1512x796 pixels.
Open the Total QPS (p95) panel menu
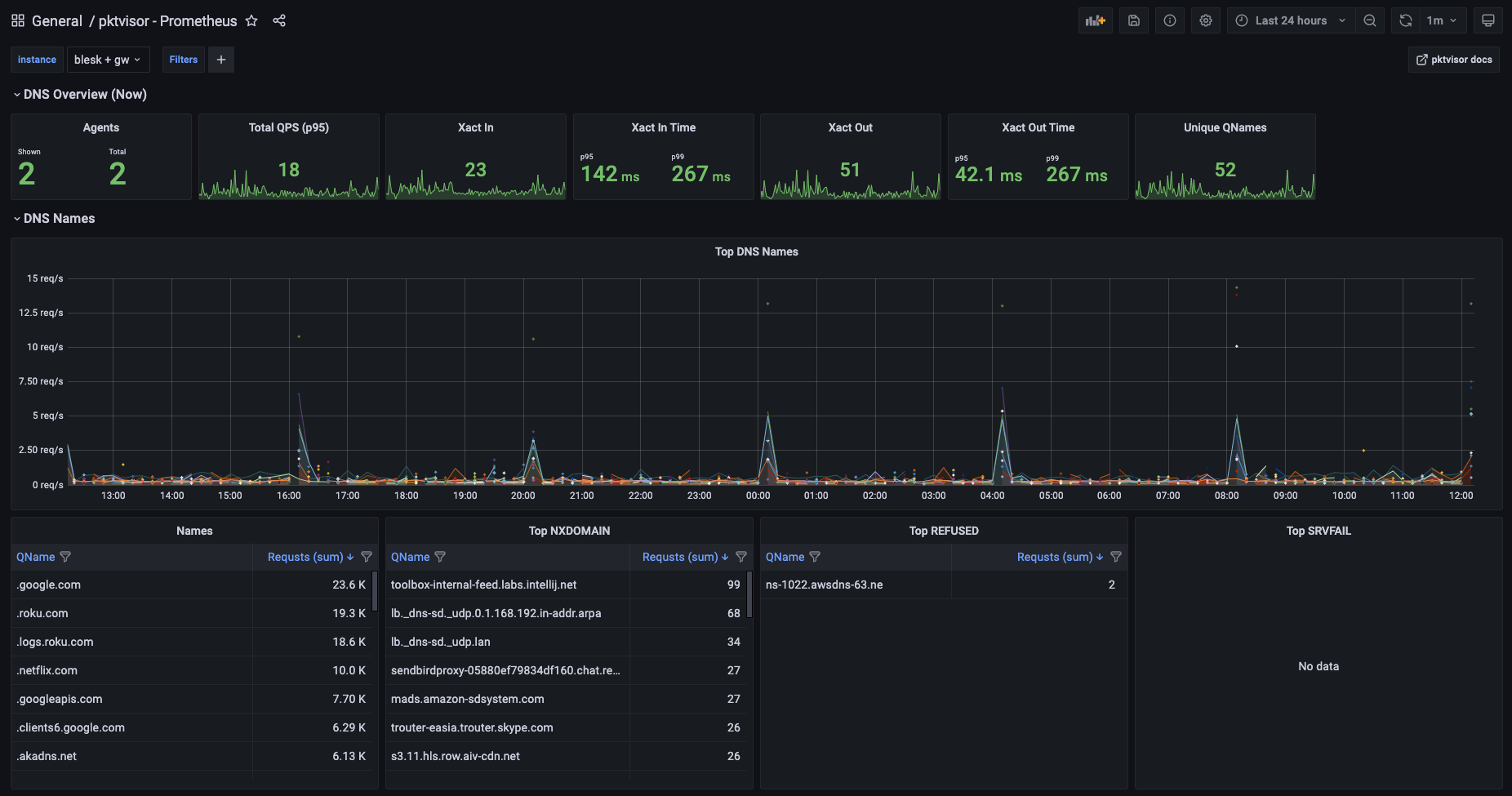[289, 127]
